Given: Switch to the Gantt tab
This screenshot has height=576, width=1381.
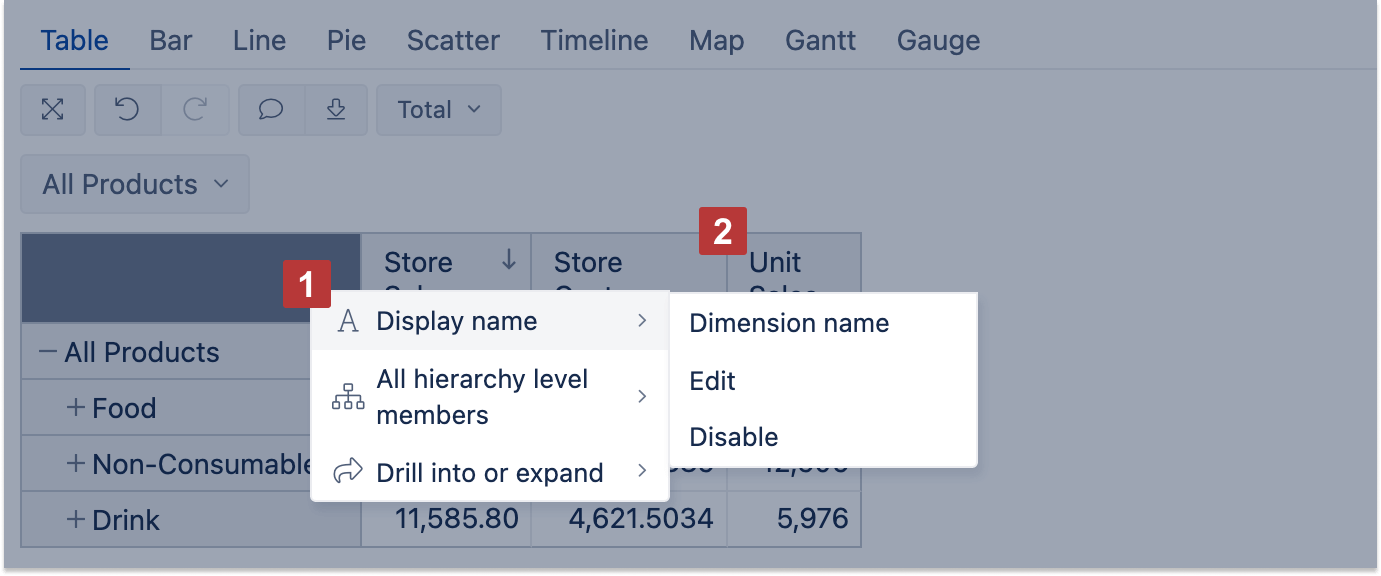Looking at the screenshot, I should tap(820, 41).
